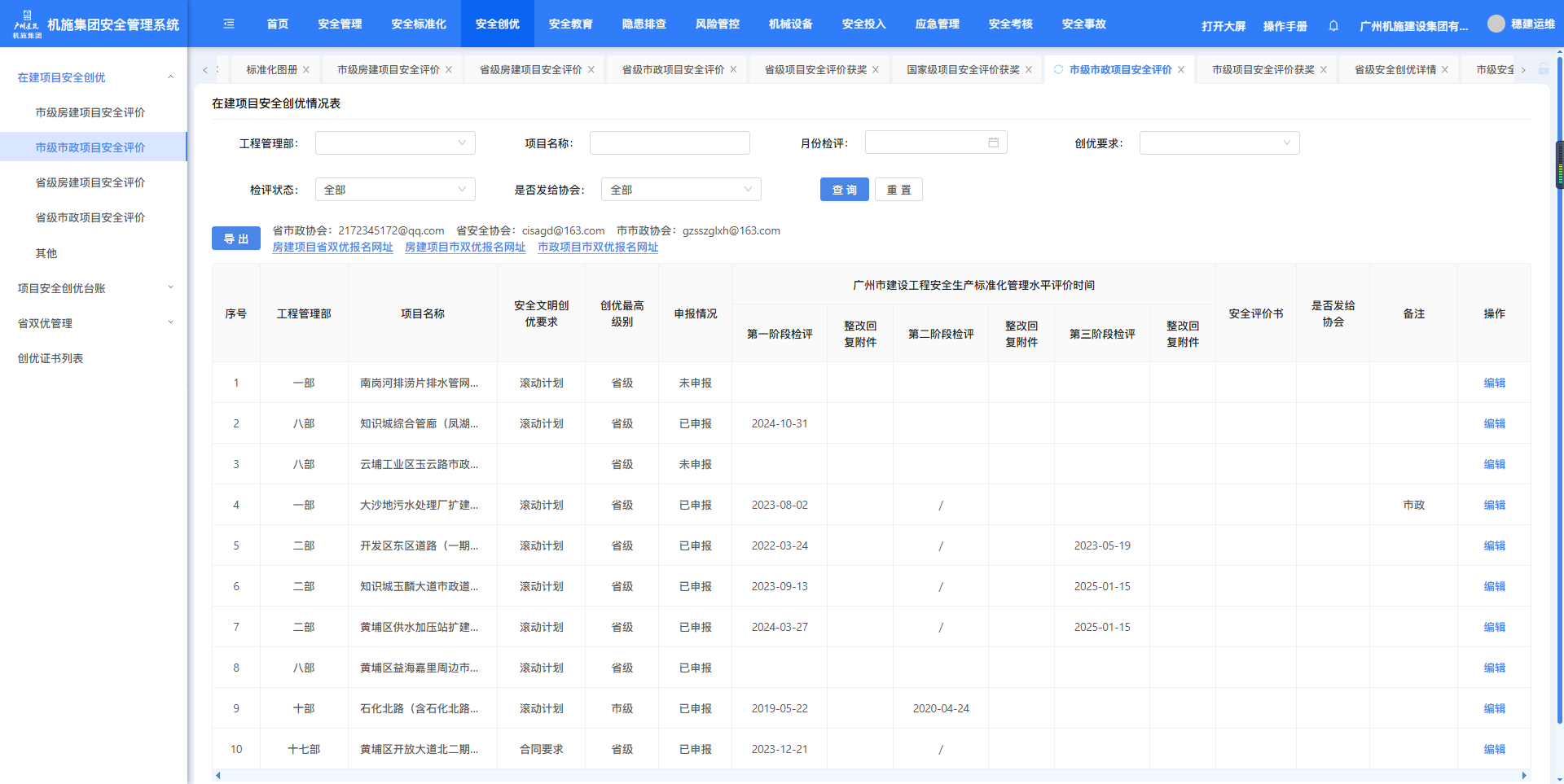The width and height of the screenshot is (1564, 784).
Task: Expand 项目安全创优台账 in the sidebar
Action: (x=94, y=288)
